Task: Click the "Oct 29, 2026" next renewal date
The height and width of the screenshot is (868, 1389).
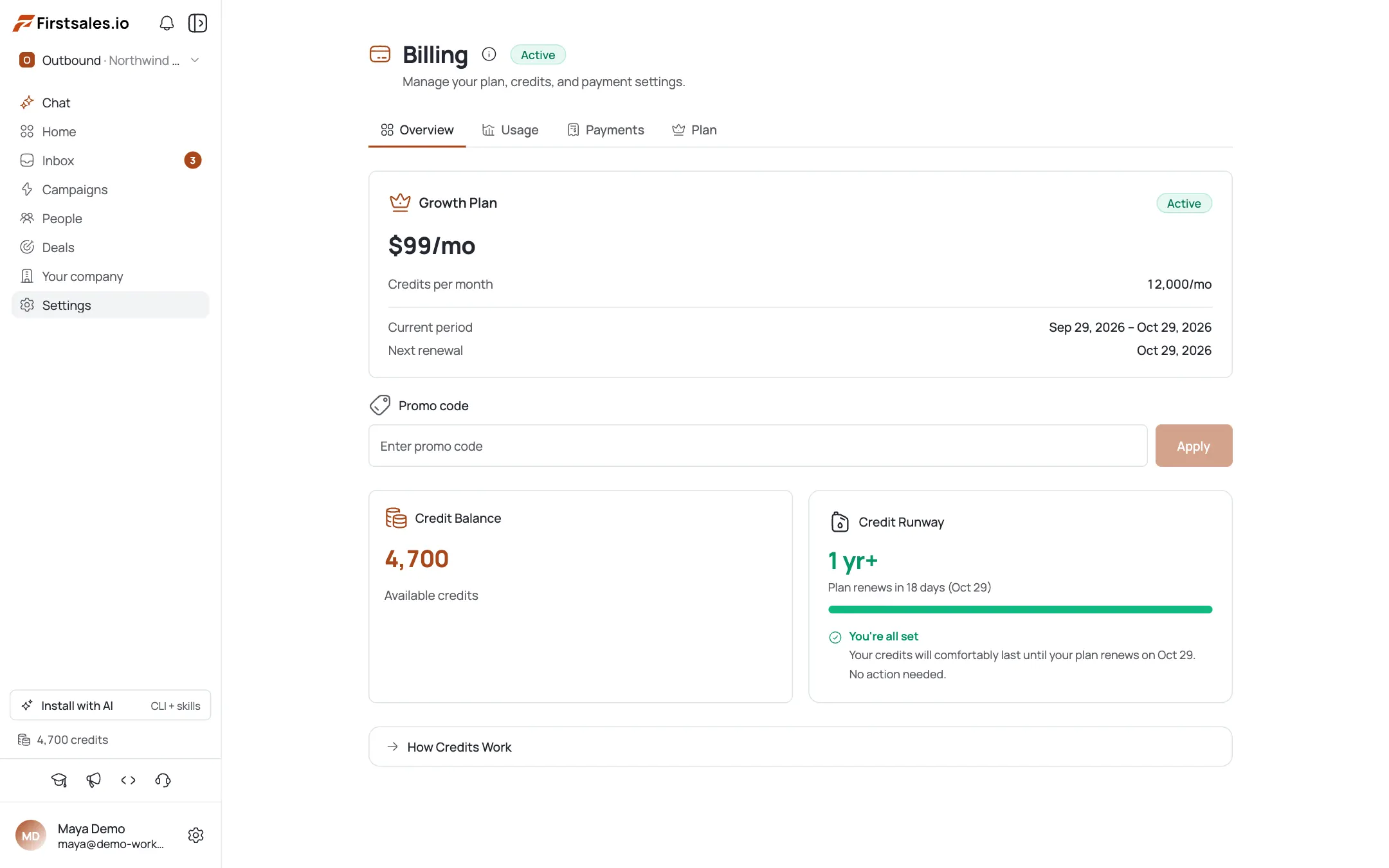Action: tap(1174, 350)
